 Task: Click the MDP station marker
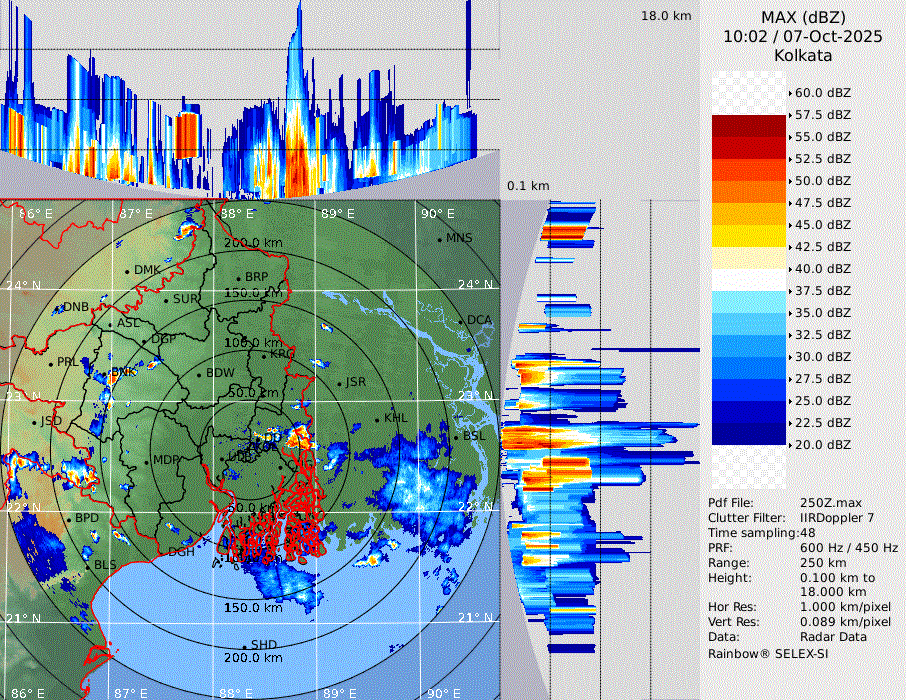[x=147, y=461]
